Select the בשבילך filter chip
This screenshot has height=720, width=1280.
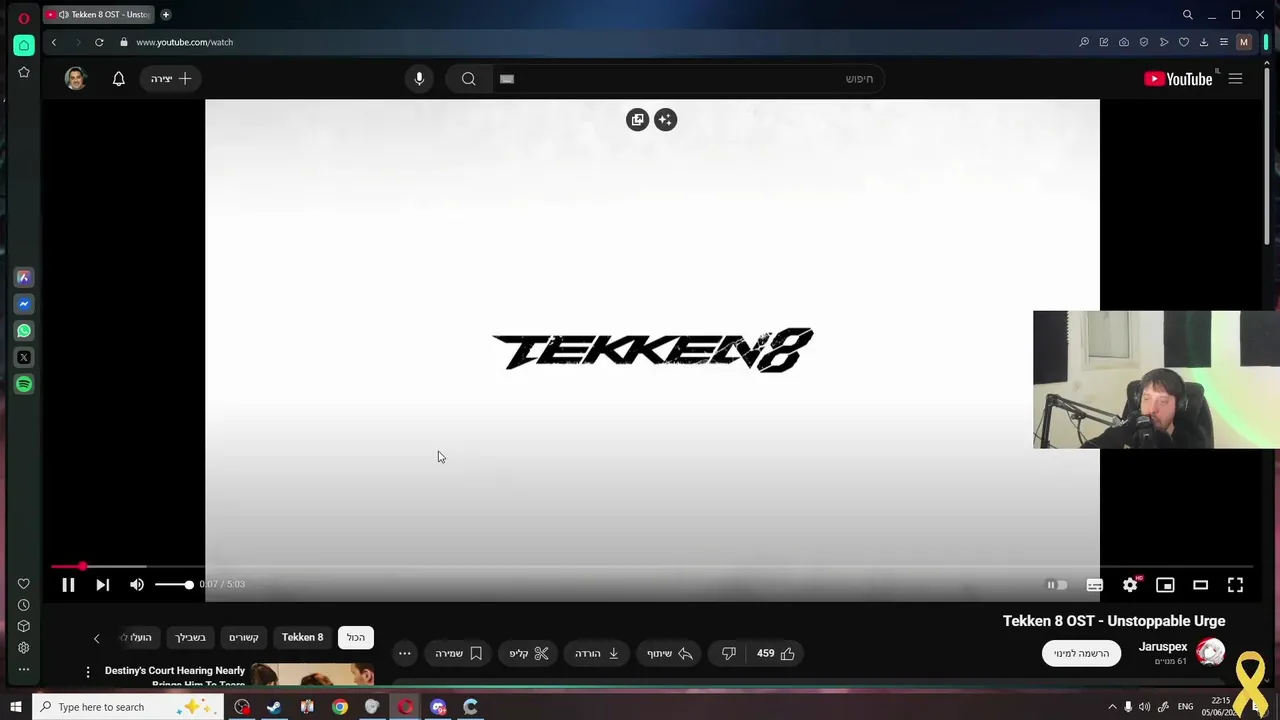(190, 637)
